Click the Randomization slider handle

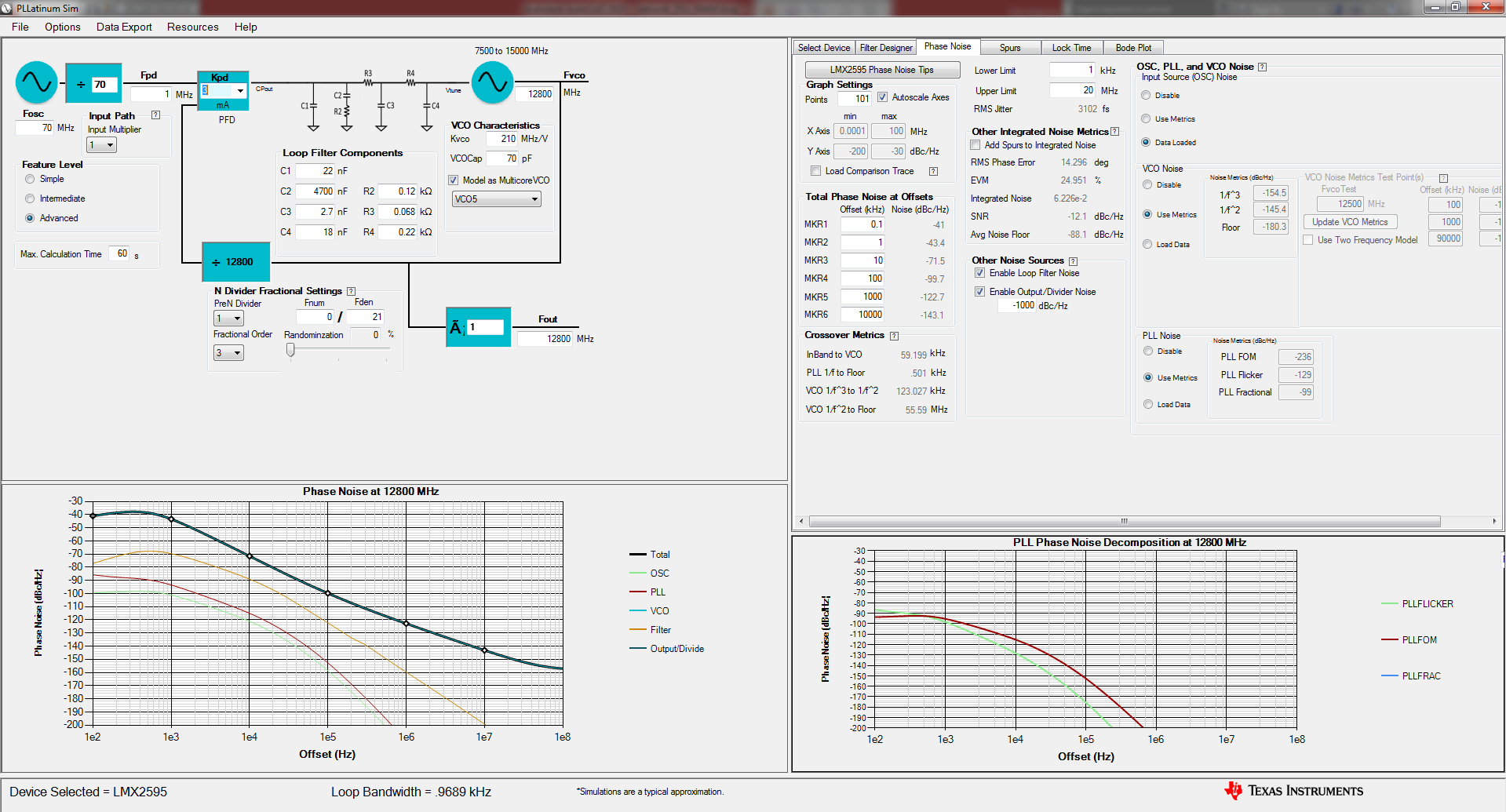click(x=290, y=351)
